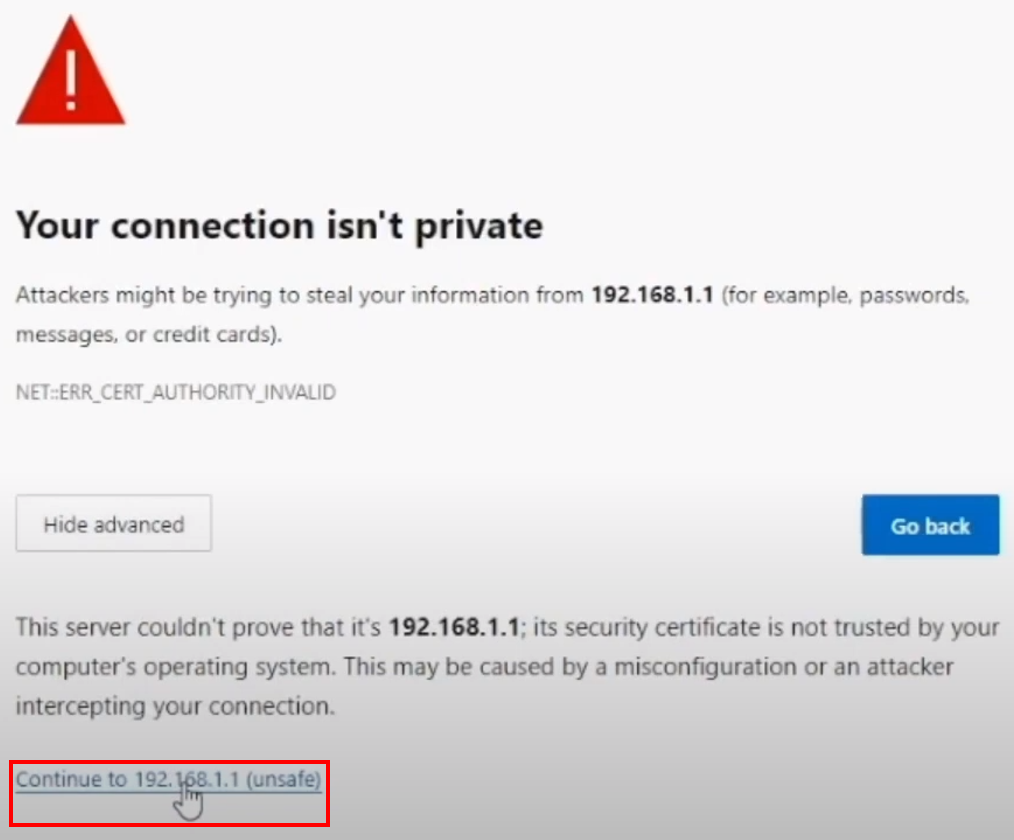Click the "computer's operating system" phrase

click(x=175, y=667)
